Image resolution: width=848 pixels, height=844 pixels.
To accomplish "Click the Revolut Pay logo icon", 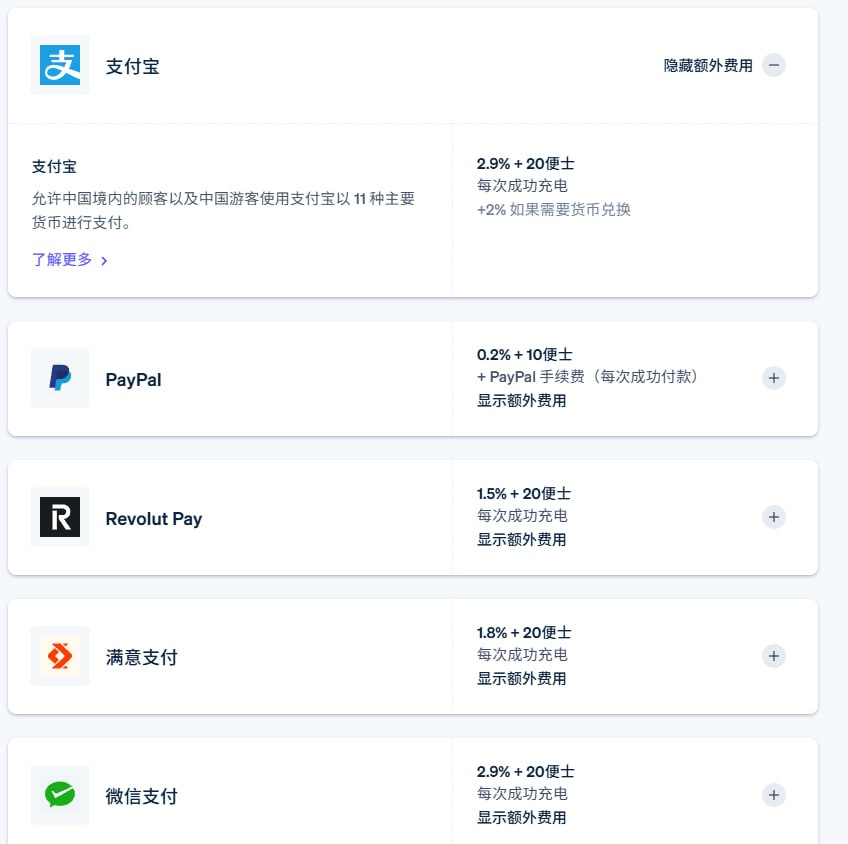I will point(60,517).
